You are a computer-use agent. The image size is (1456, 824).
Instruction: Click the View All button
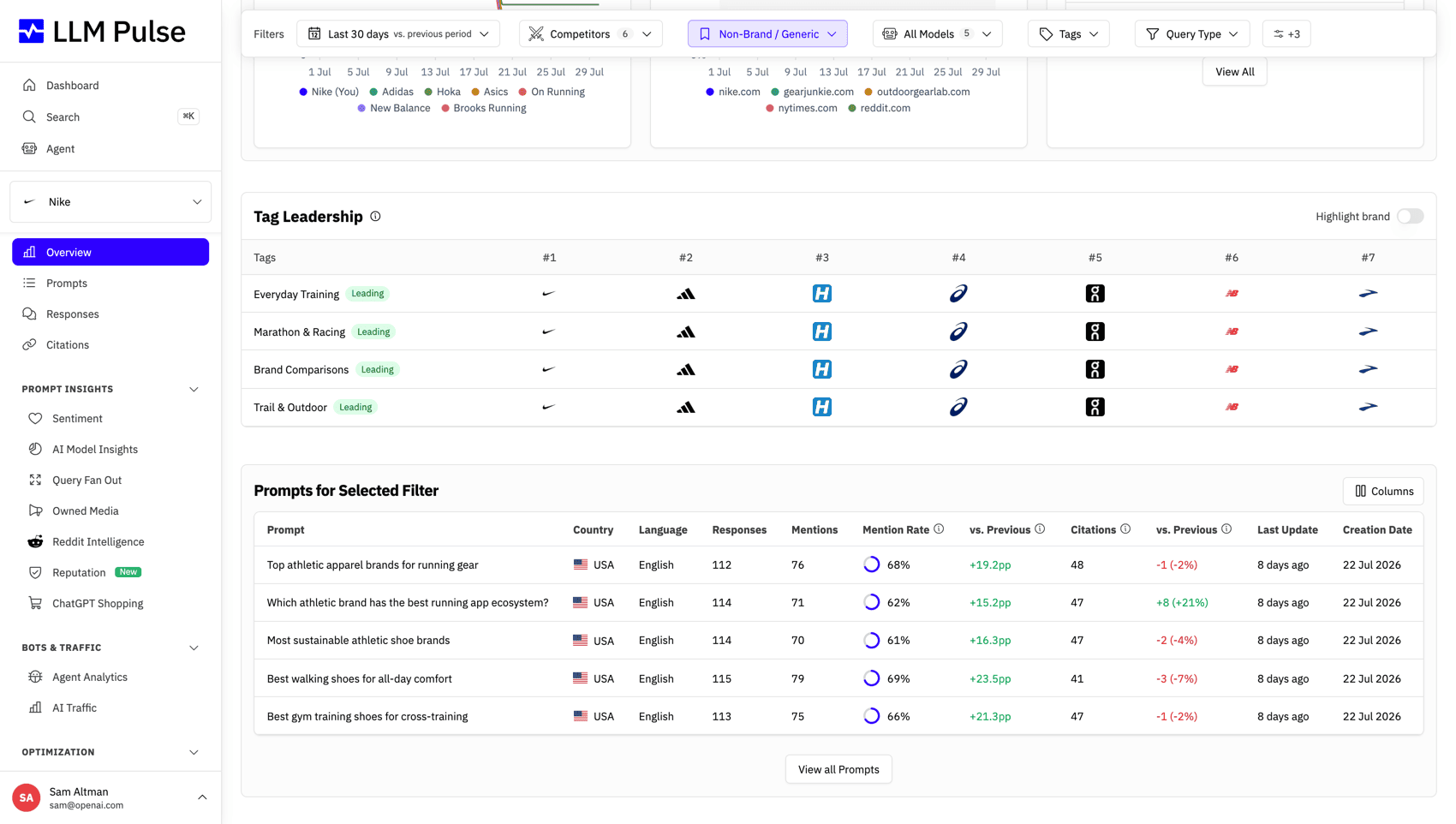click(1234, 72)
